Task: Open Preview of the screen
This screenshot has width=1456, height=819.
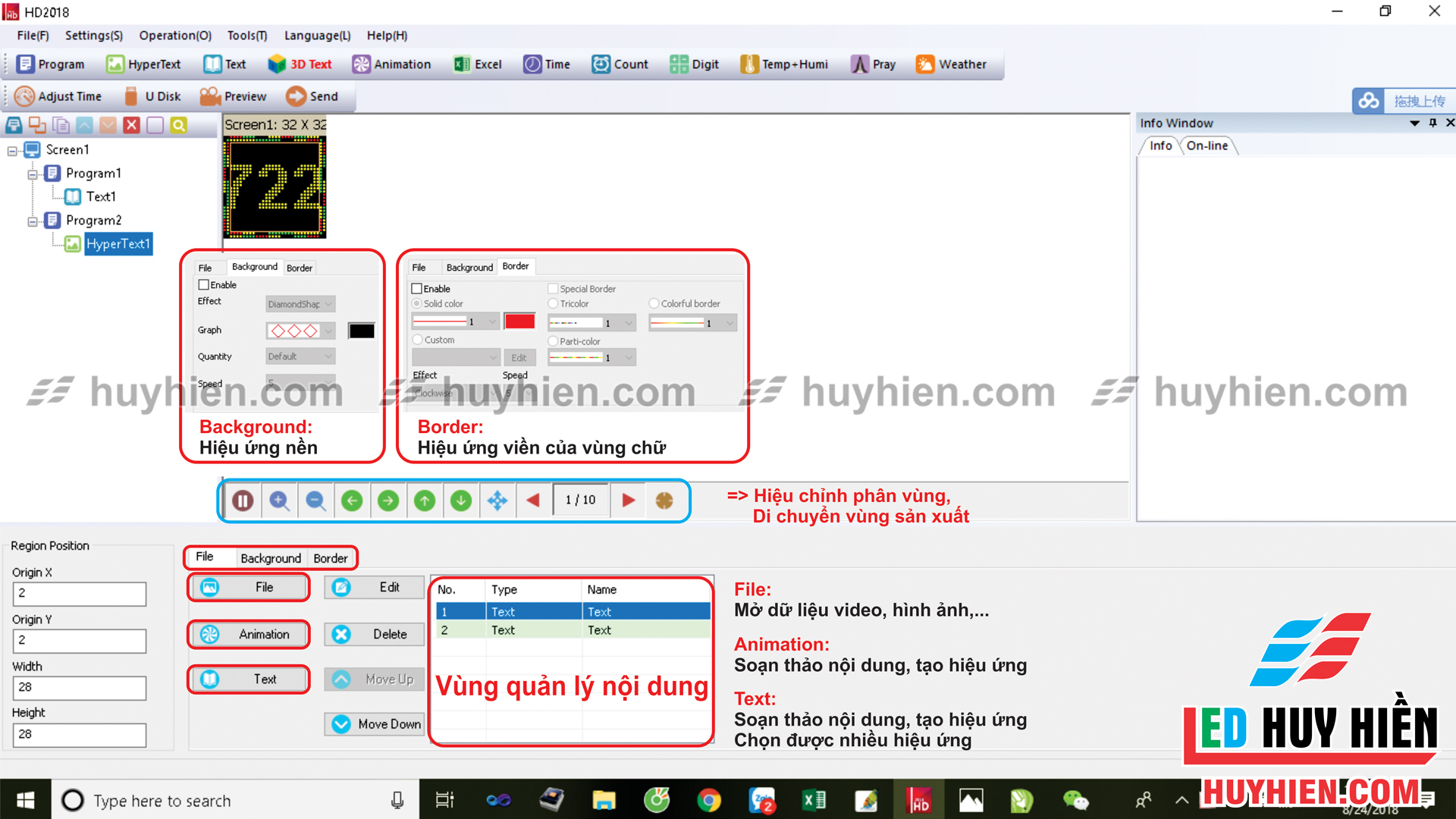Action: point(234,96)
